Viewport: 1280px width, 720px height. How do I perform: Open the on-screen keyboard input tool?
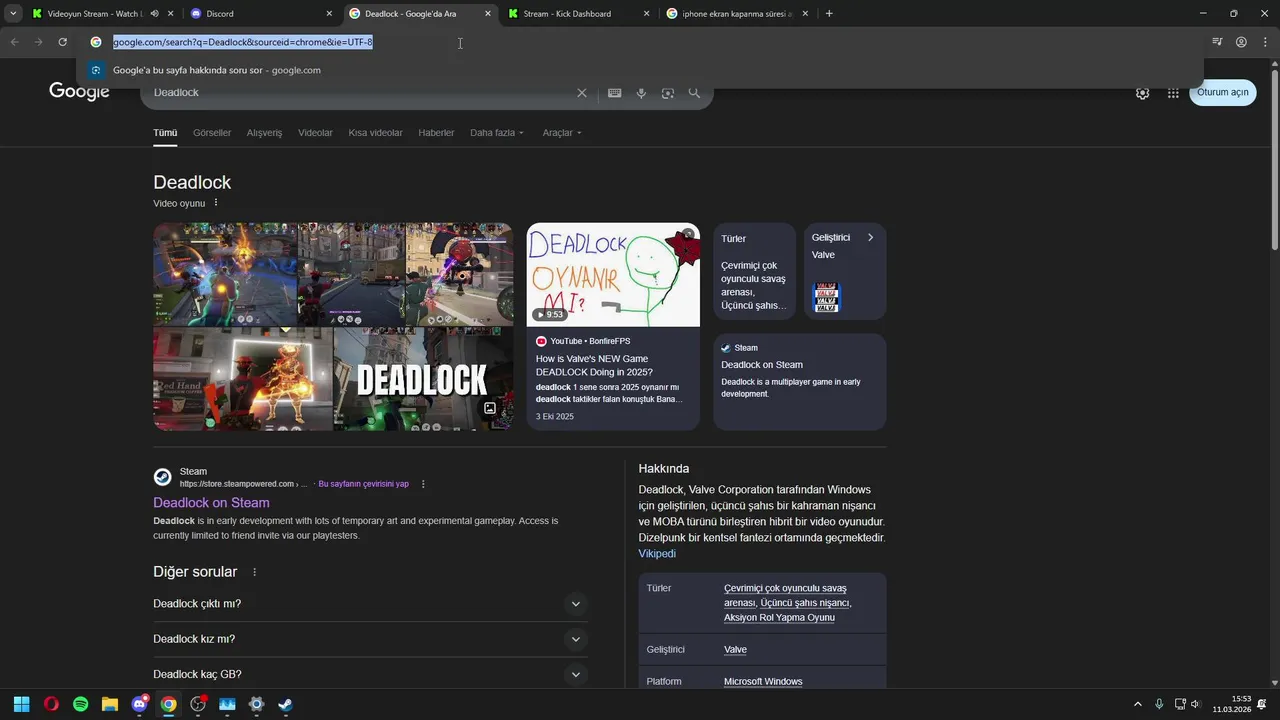tap(615, 93)
